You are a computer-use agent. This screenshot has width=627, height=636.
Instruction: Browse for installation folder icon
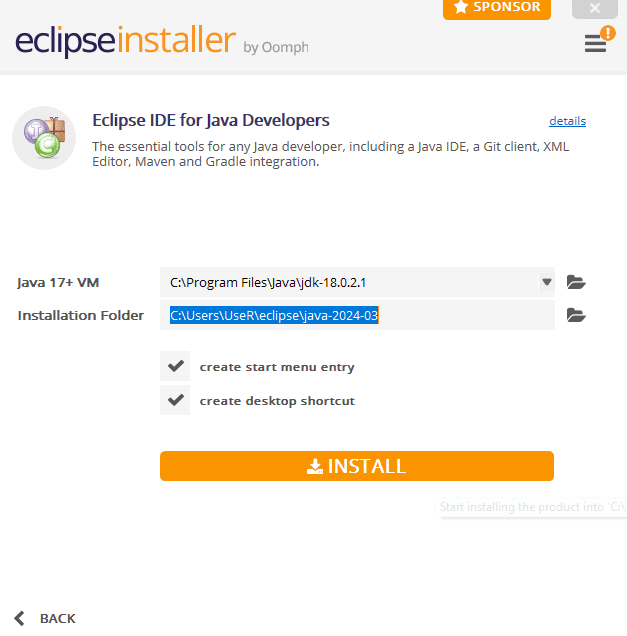click(x=576, y=315)
